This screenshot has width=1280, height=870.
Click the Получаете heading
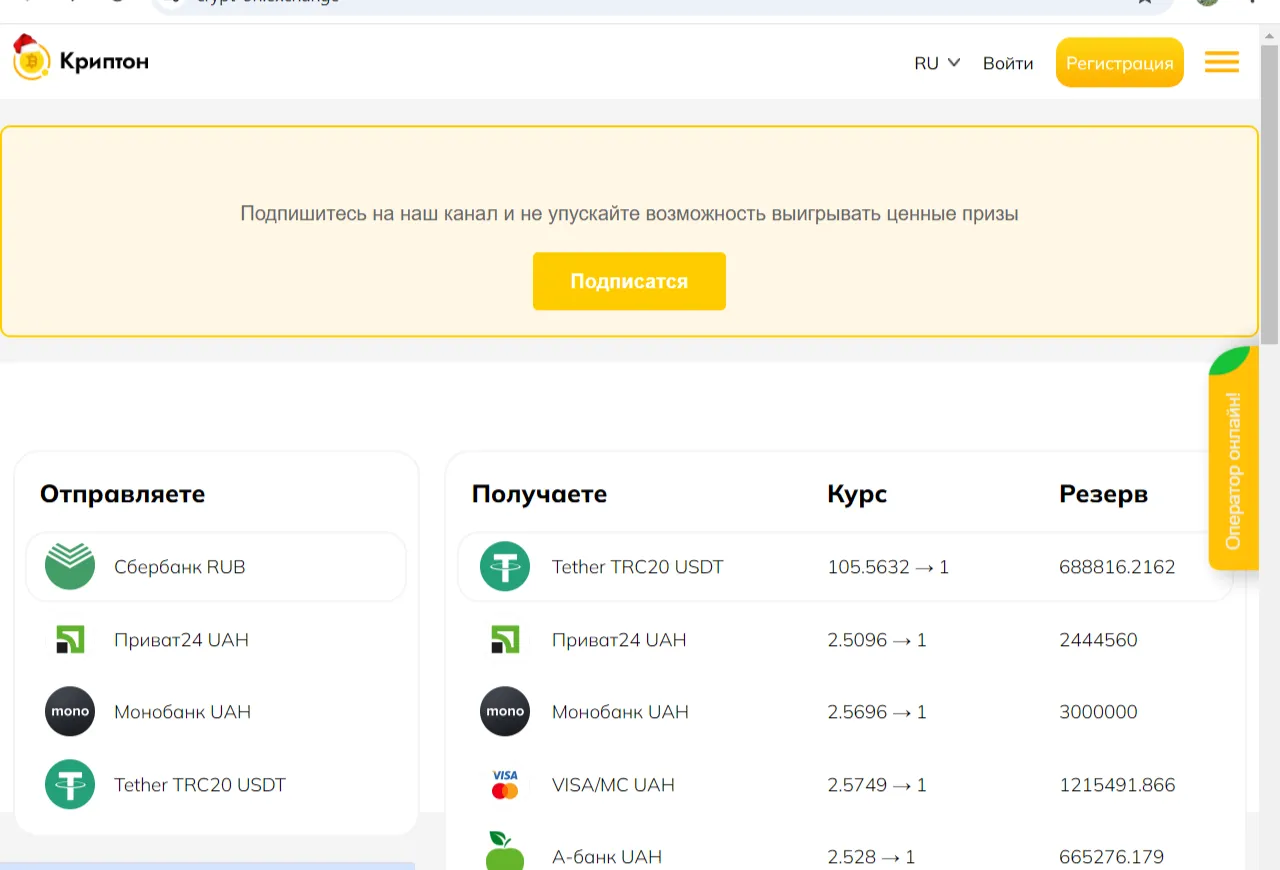[x=539, y=494]
